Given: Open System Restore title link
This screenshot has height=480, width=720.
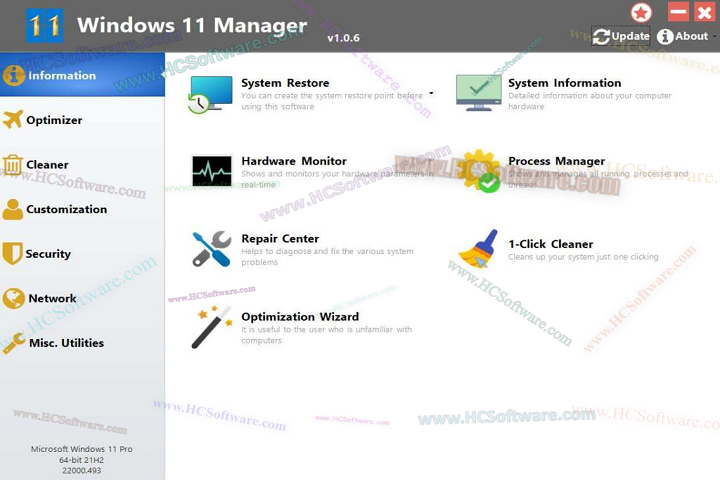Looking at the screenshot, I should point(285,83).
